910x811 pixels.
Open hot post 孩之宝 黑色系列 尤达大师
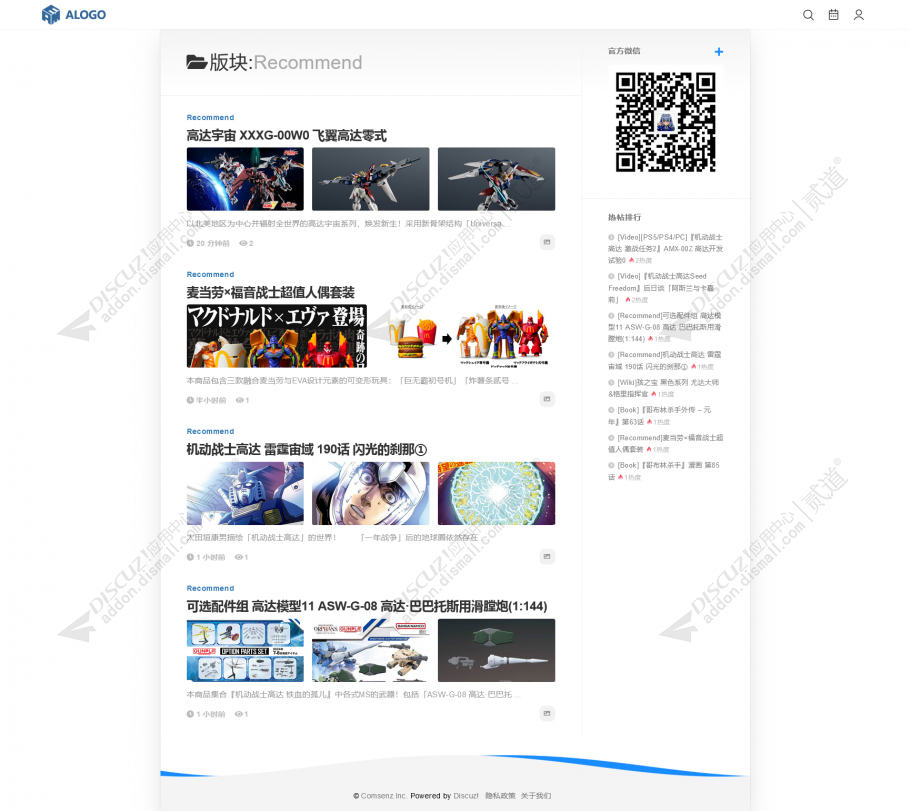[x=664, y=388]
